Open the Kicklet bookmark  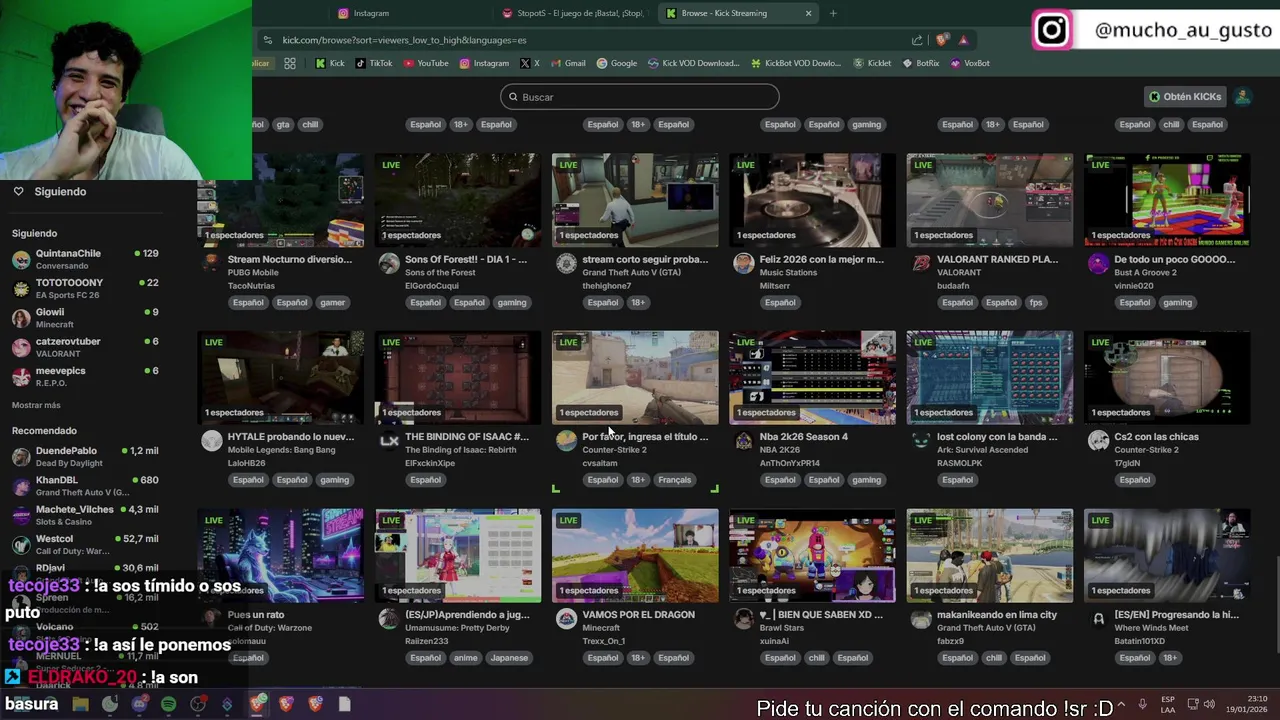(x=872, y=63)
